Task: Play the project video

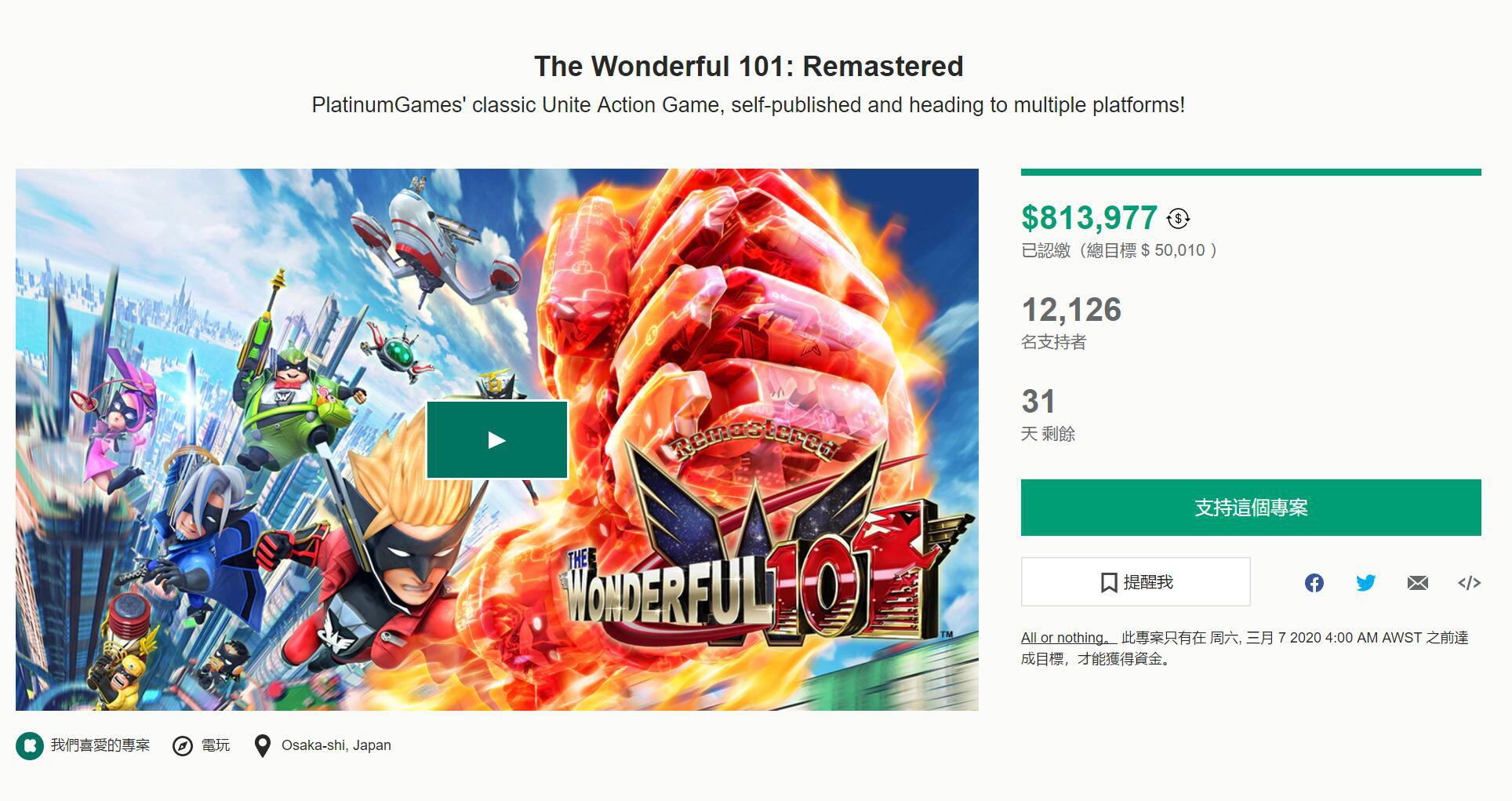Action: (496, 440)
